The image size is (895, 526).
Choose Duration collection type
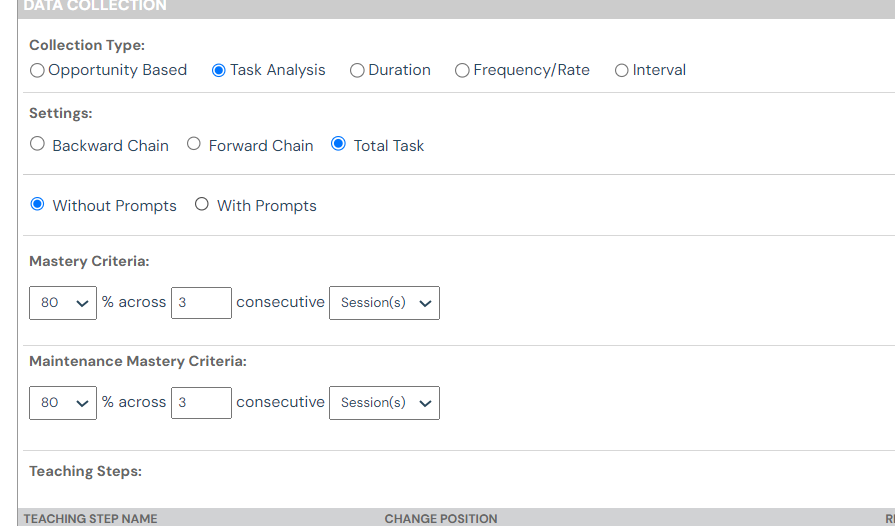[357, 70]
